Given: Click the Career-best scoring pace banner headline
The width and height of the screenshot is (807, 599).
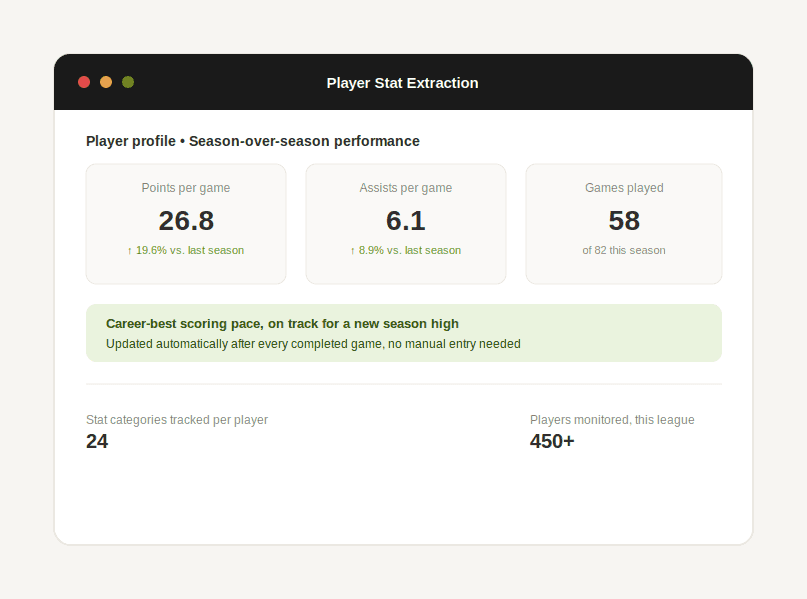Looking at the screenshot, I should tap(282, 324).
